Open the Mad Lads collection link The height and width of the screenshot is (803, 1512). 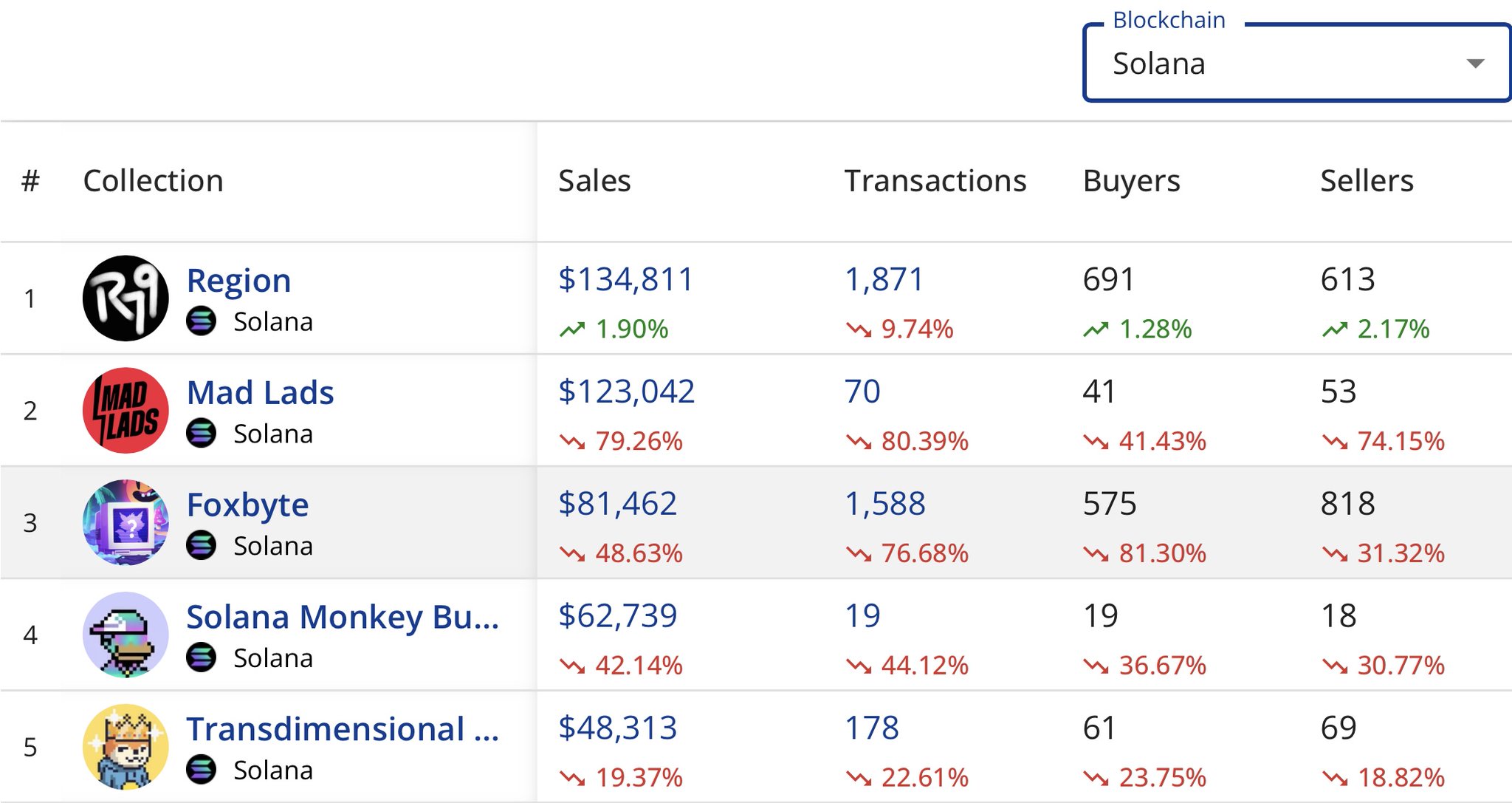(260, 392)
